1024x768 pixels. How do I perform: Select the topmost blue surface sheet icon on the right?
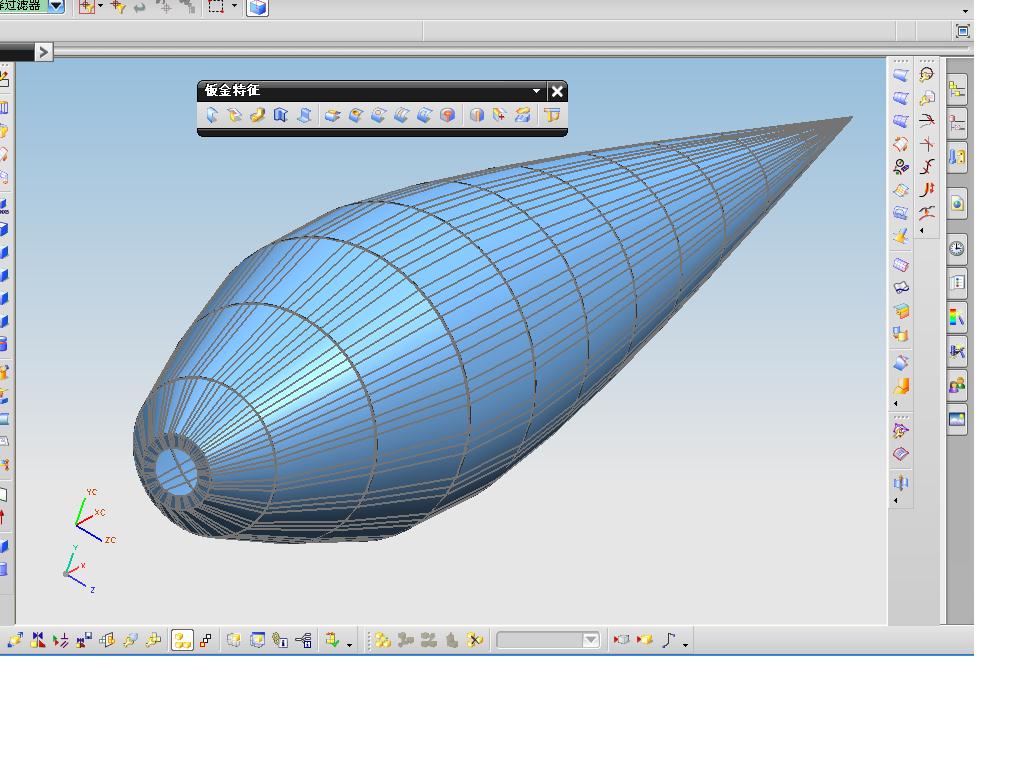click(901, 75)
